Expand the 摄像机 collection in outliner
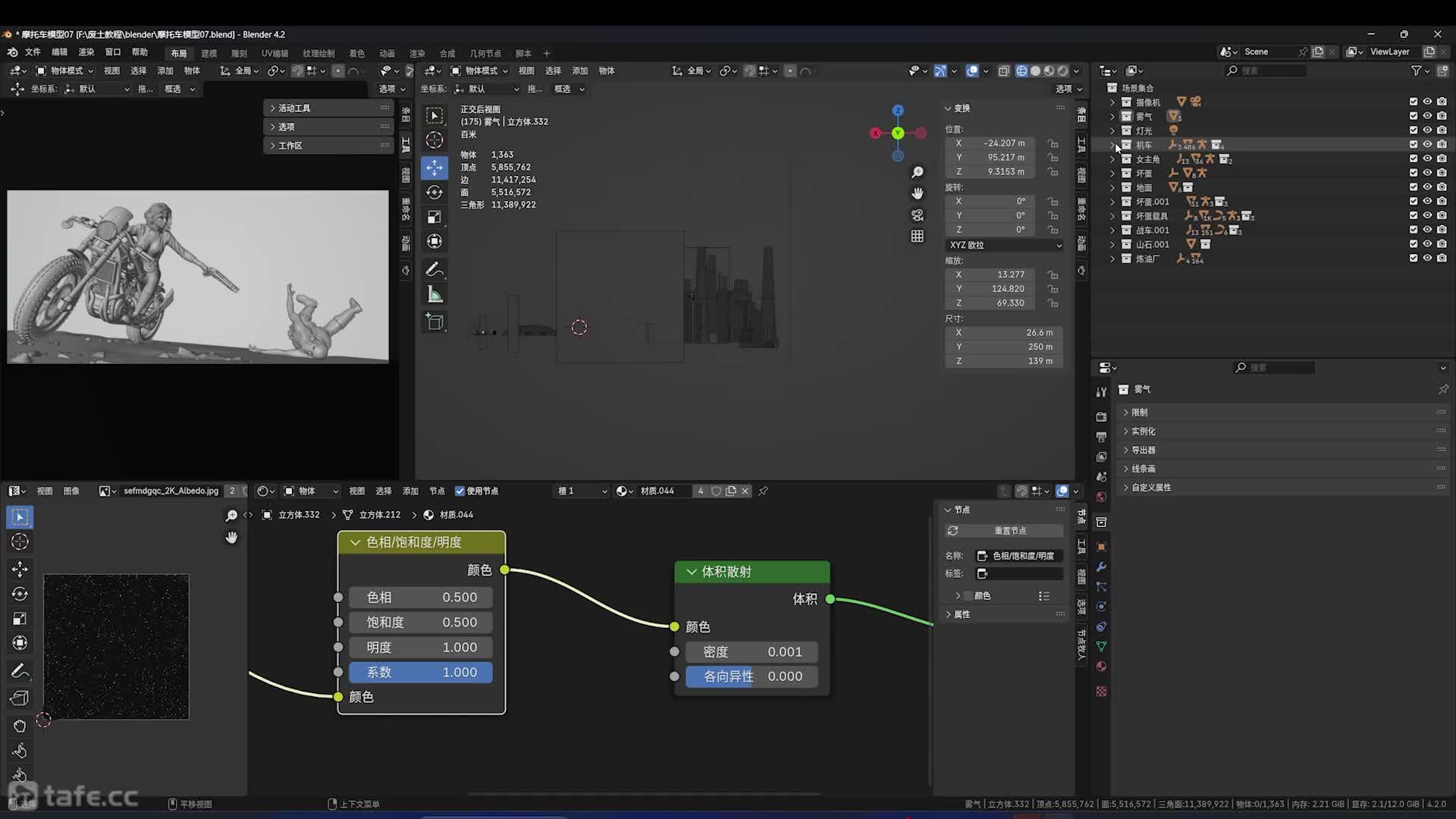The width and height of the screenshot is (1456, 819). click(x=1112, y=102)
